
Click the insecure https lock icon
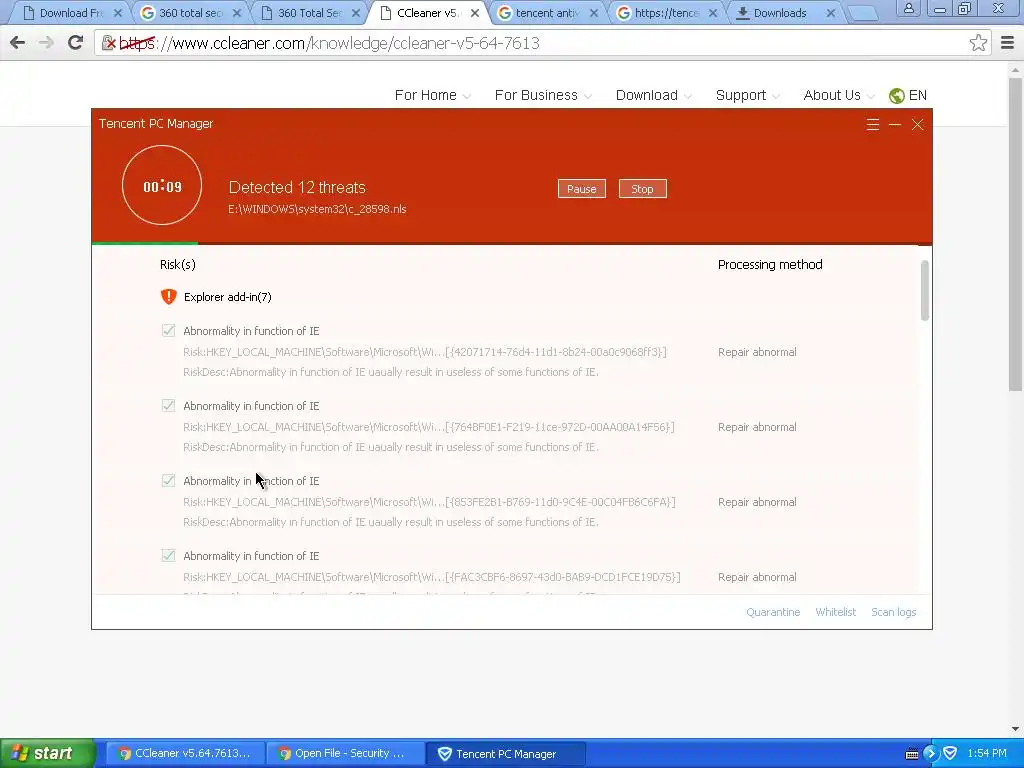[109, 43]
